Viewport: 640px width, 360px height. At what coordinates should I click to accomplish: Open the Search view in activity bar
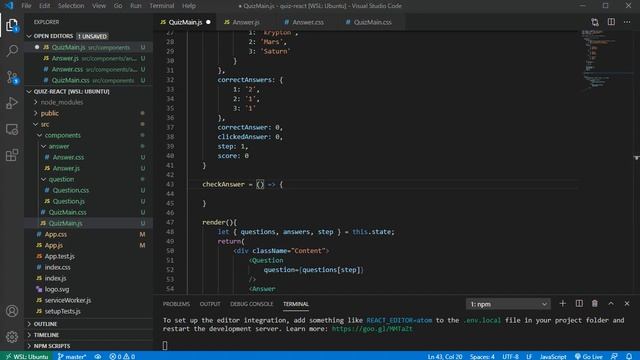tap(12, 51)
